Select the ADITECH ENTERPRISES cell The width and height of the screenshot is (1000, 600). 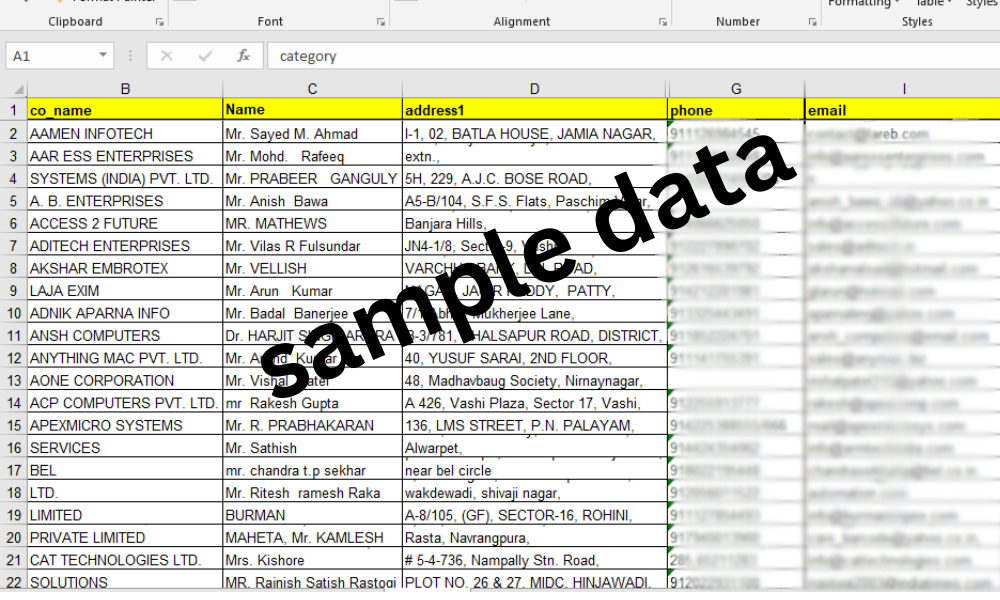click(x=125, y=245)
